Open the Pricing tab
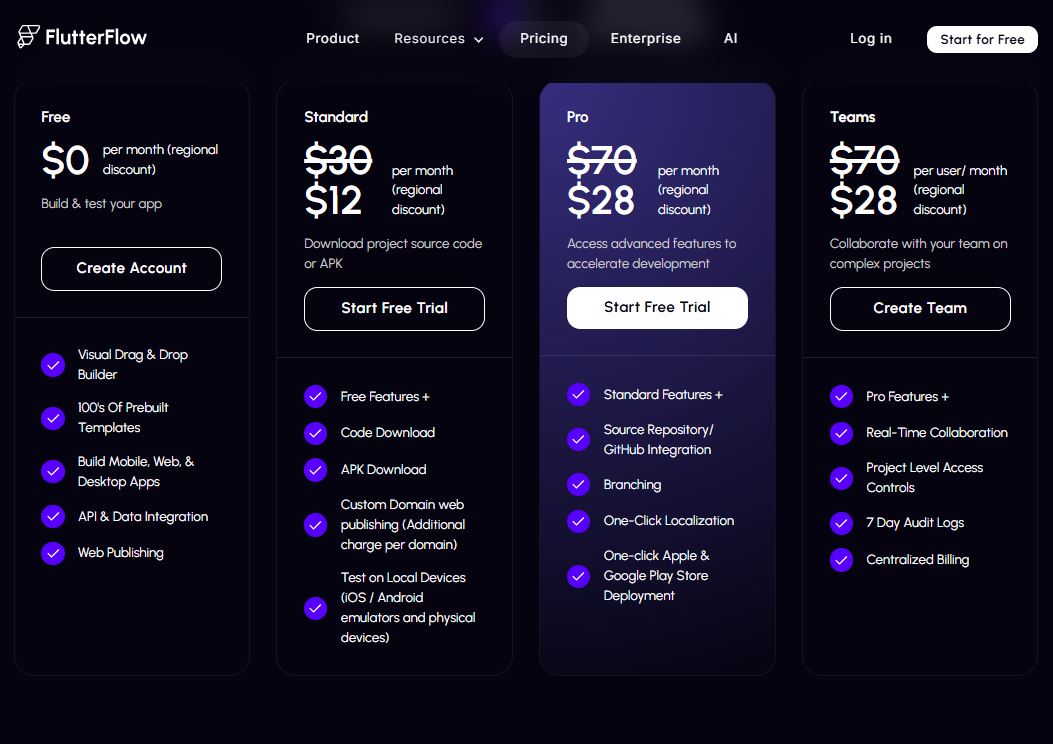Image resolution: width=1053 pixels, height=744 pixels. click(x=543, y=38)
